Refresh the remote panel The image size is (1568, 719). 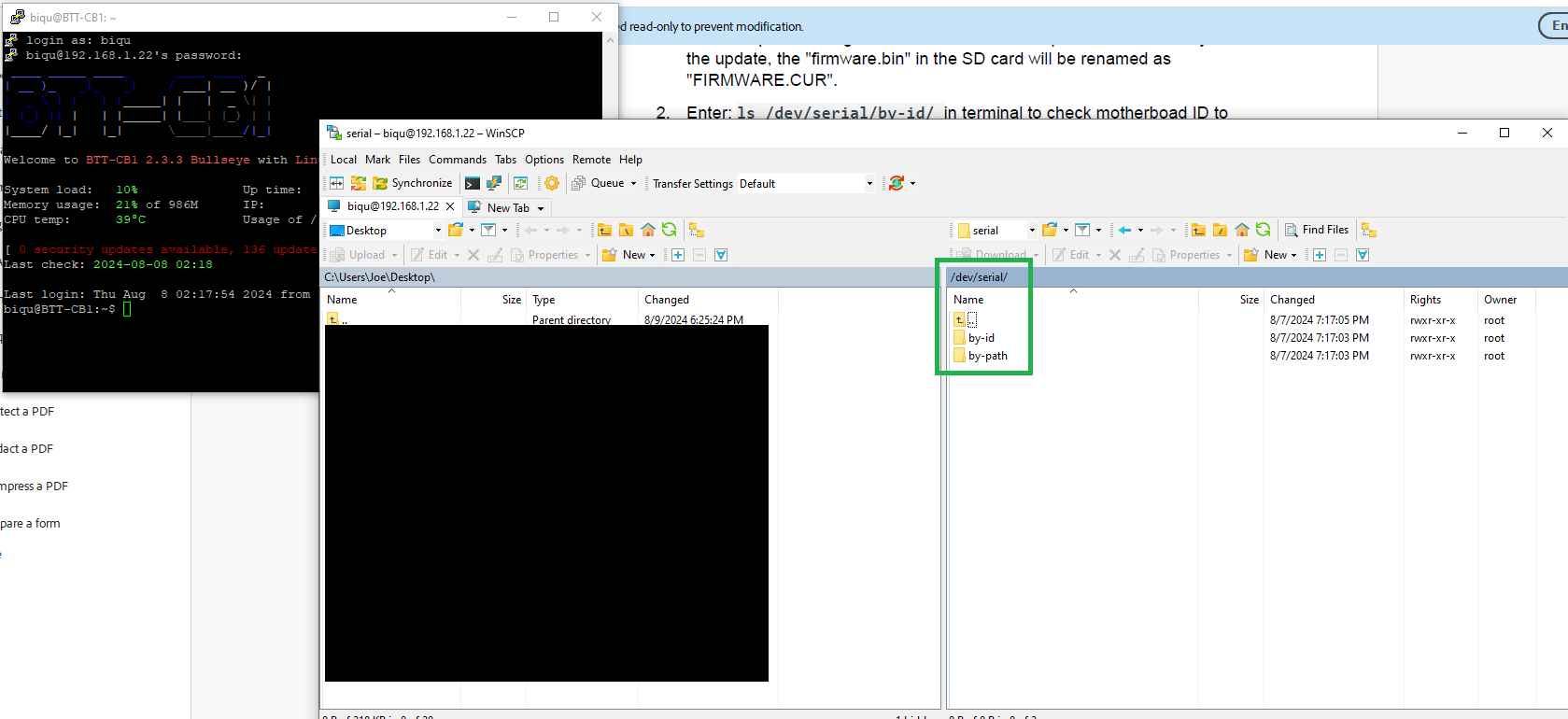pyautogui.click(x=1264, y=230)
